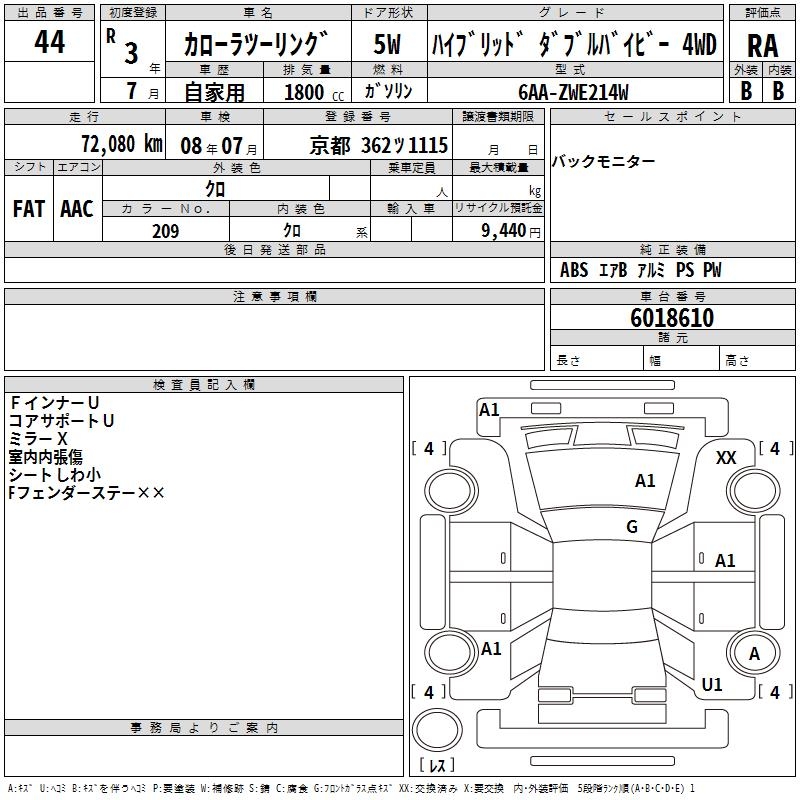The width and height of the screenshot is (800, 800).
Task: Click the inspection date 08年07月
Action: [218, 146]
